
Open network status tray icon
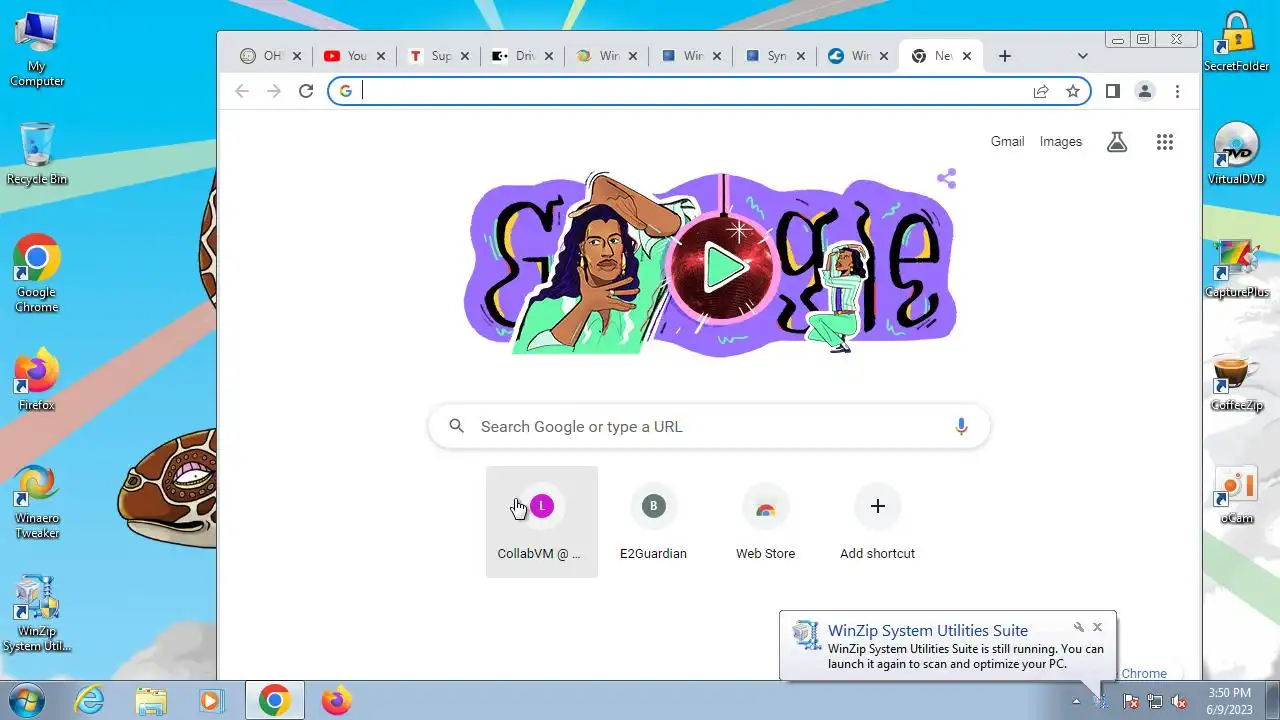1155,701
